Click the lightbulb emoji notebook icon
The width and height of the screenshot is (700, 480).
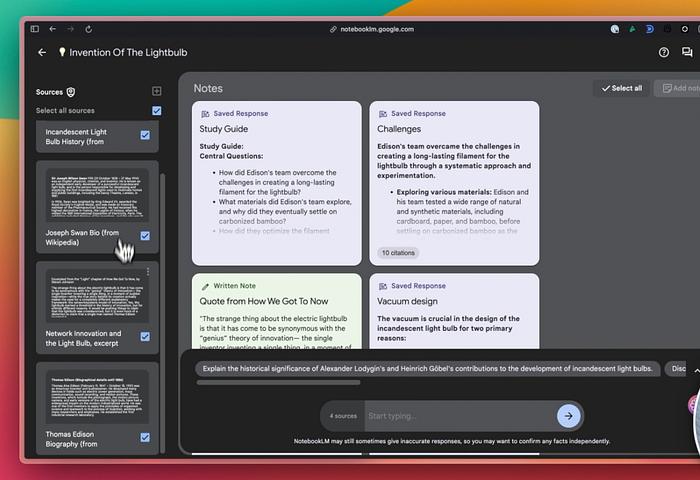62,52
